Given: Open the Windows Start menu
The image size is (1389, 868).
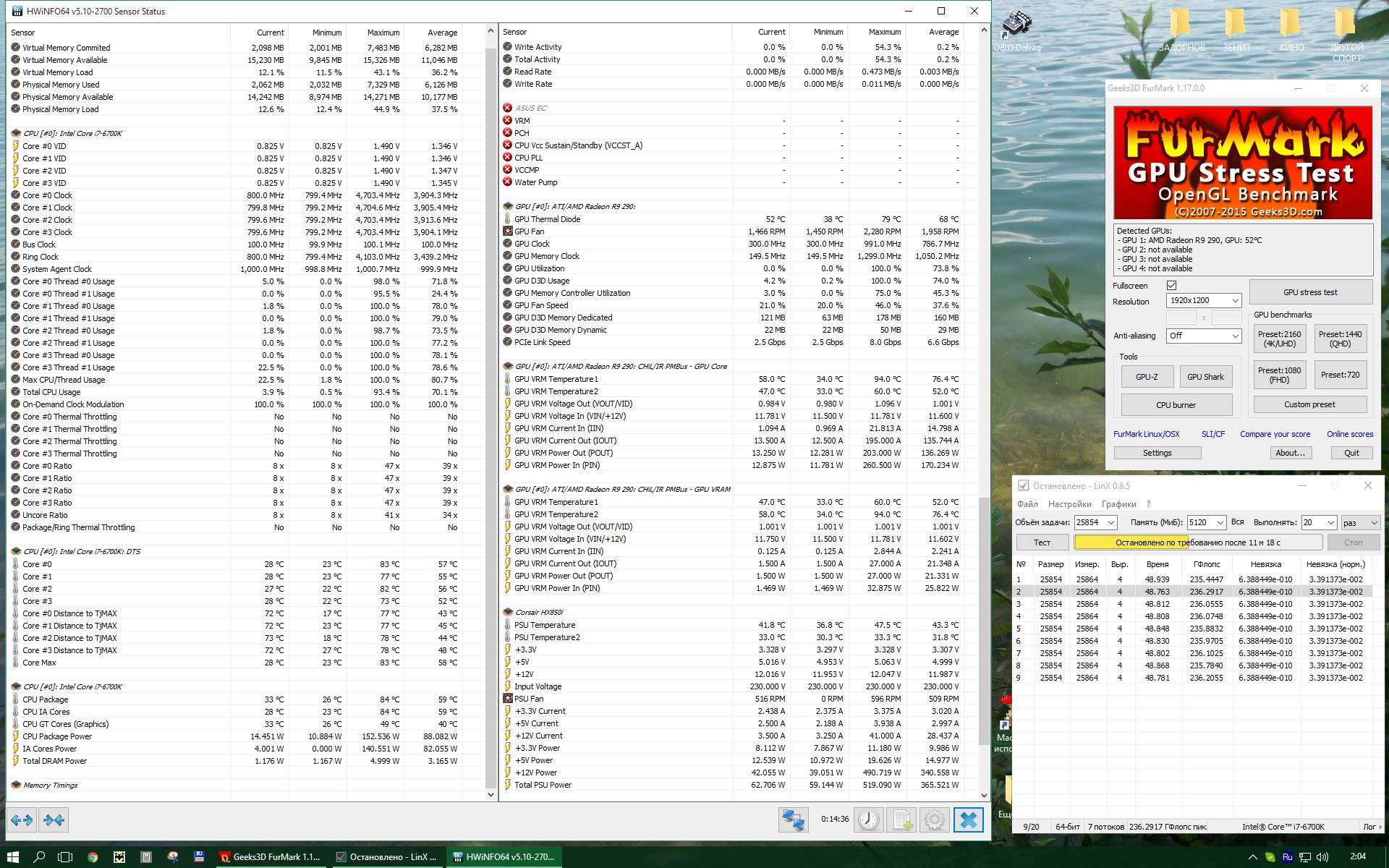Looking at the screenshot, I should coord(13,857).
